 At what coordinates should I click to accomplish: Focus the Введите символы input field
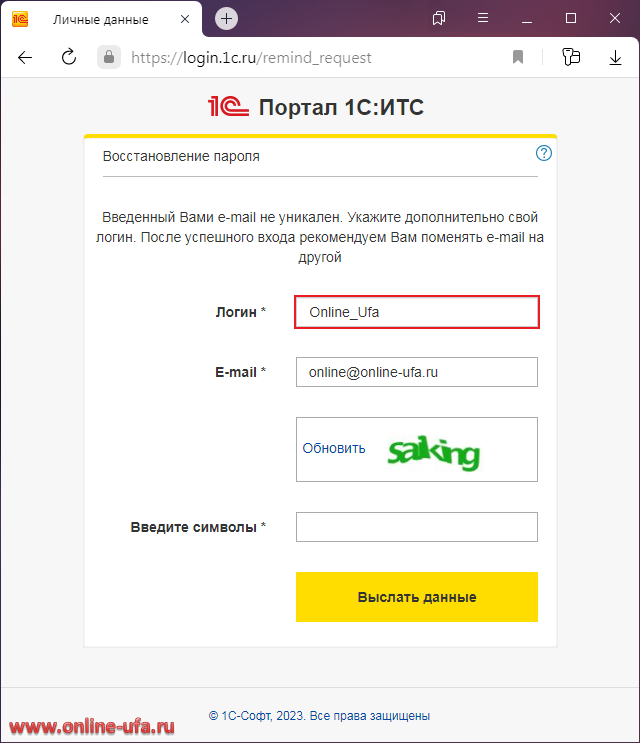pos(417,527)
